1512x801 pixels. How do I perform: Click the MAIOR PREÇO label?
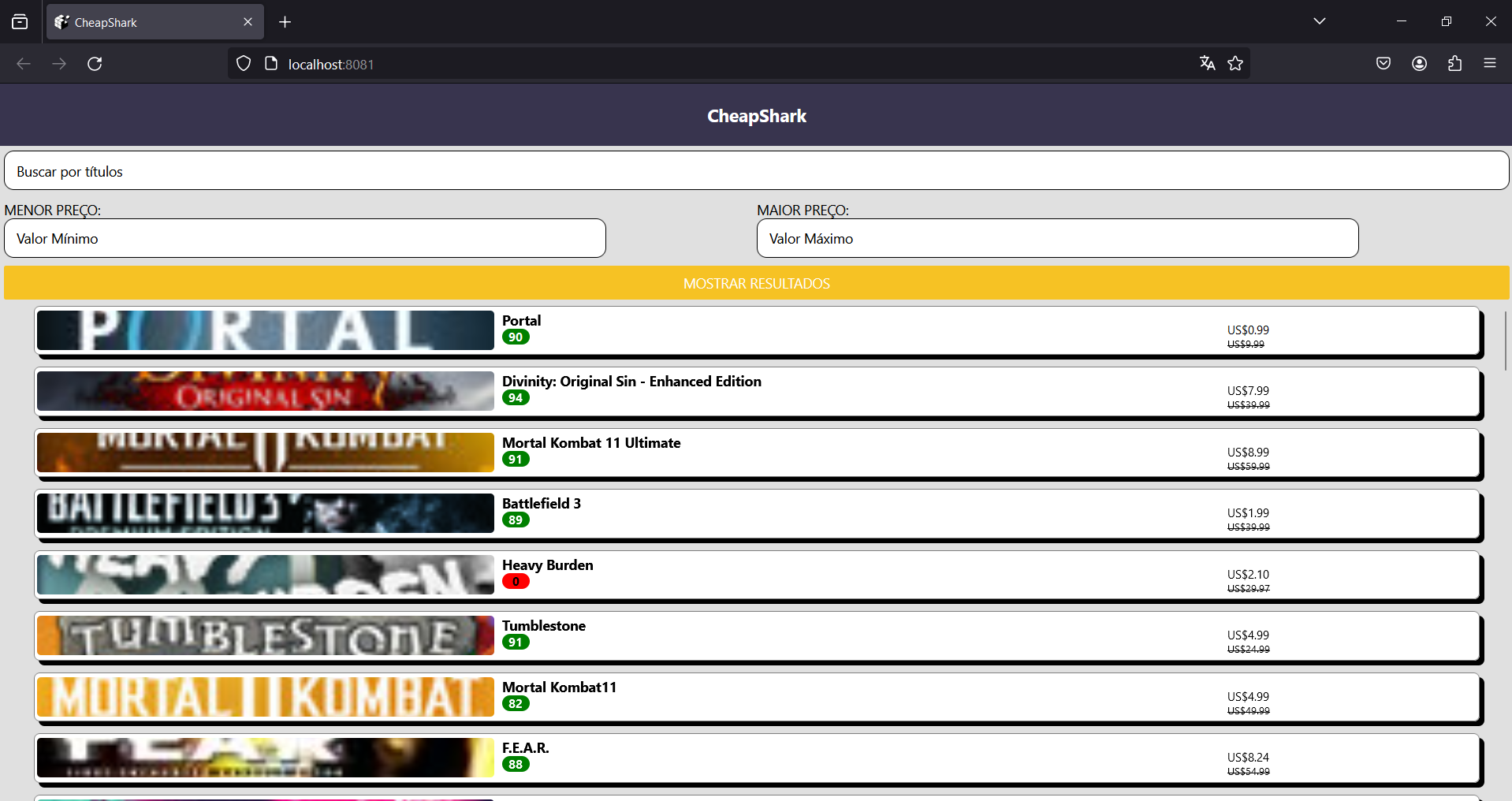(x=803, y=210)
